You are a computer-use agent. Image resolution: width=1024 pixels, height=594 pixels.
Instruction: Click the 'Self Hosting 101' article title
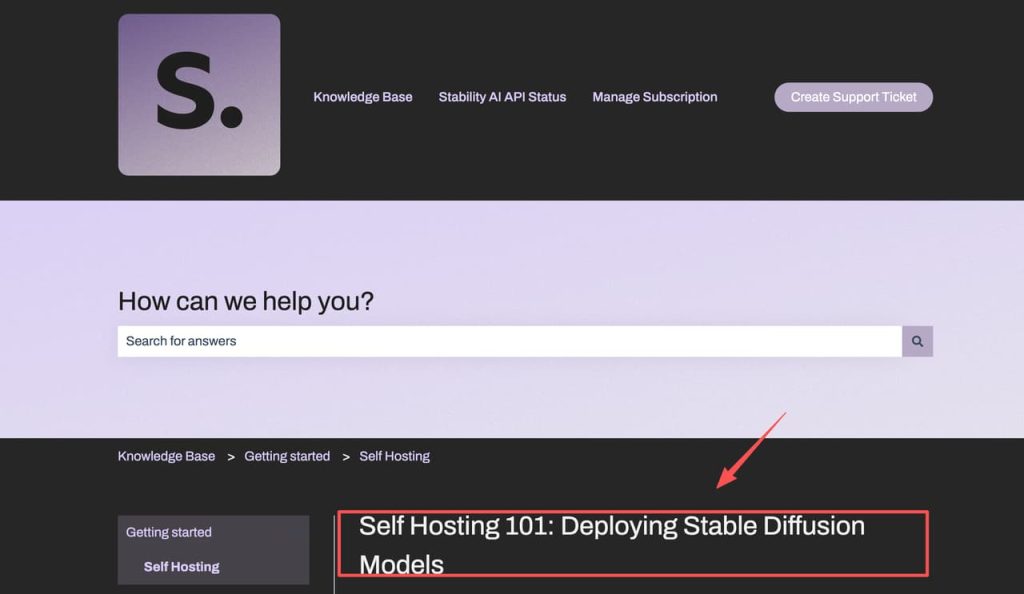click(x=611, y=545)
